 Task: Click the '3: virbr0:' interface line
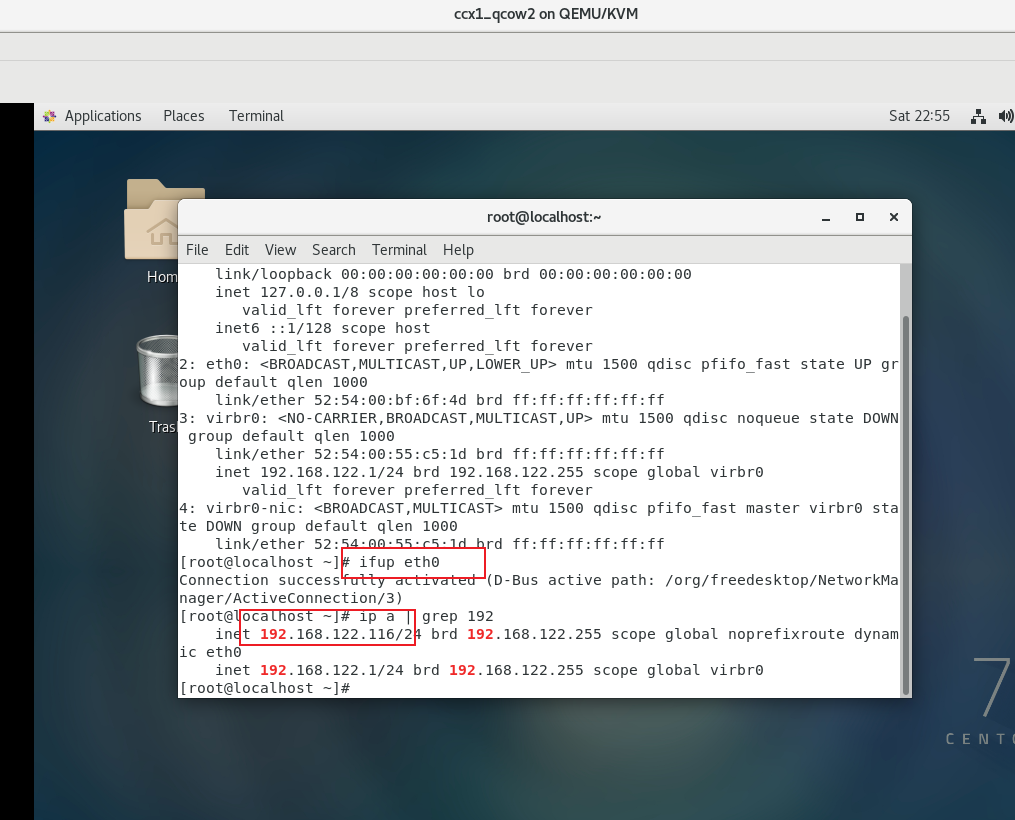pyautogui.click(x=539, y=418)
